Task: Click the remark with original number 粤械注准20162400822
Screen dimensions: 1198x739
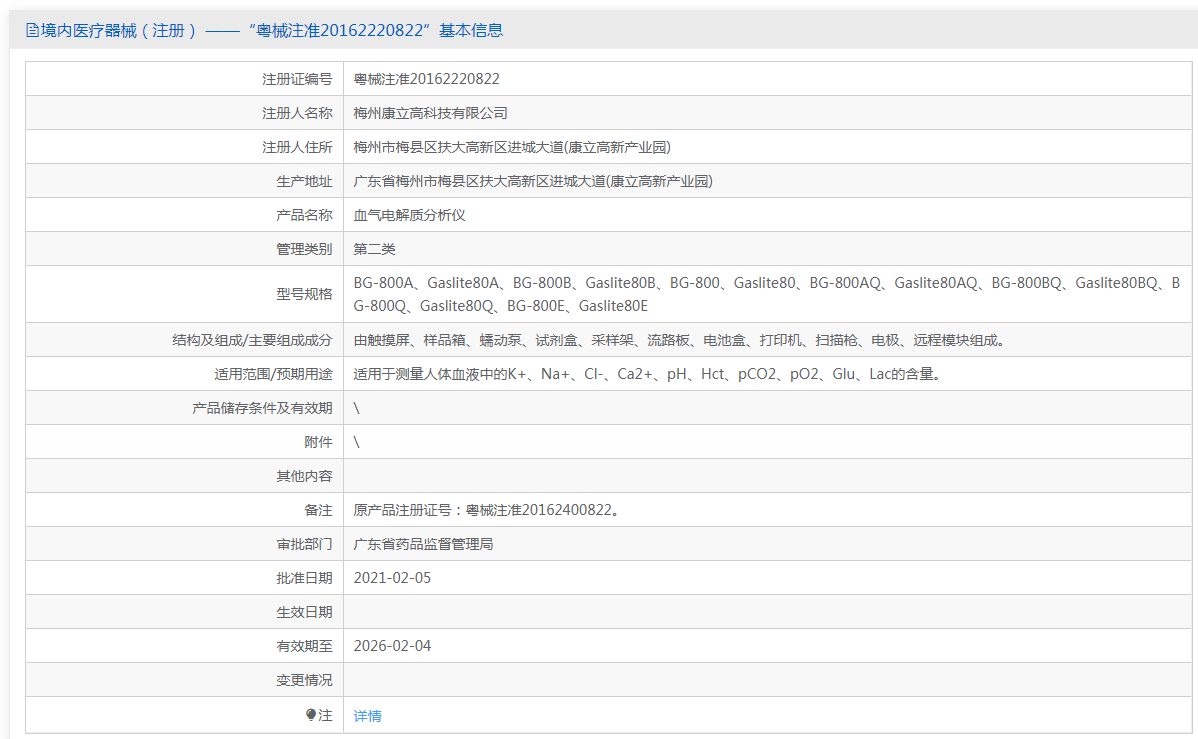Action: pos(487,510)
